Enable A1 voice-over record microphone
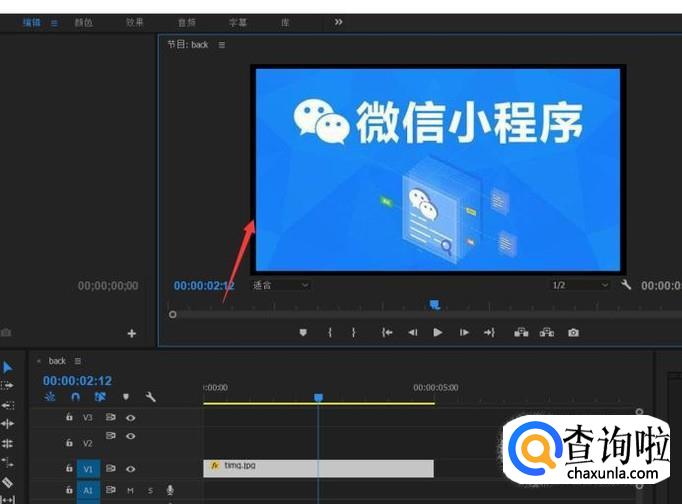This screenshot has height=504, width=682. pos(170,490)
